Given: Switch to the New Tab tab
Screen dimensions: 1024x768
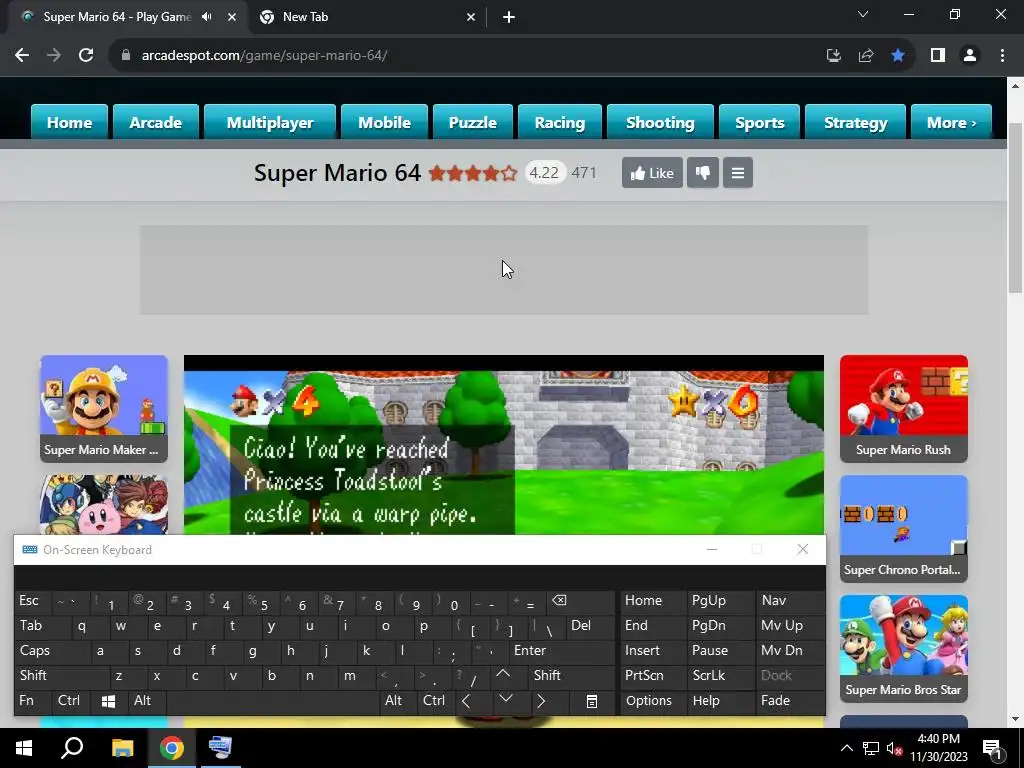Looking at the screenshot, I should tap(366, 17).
